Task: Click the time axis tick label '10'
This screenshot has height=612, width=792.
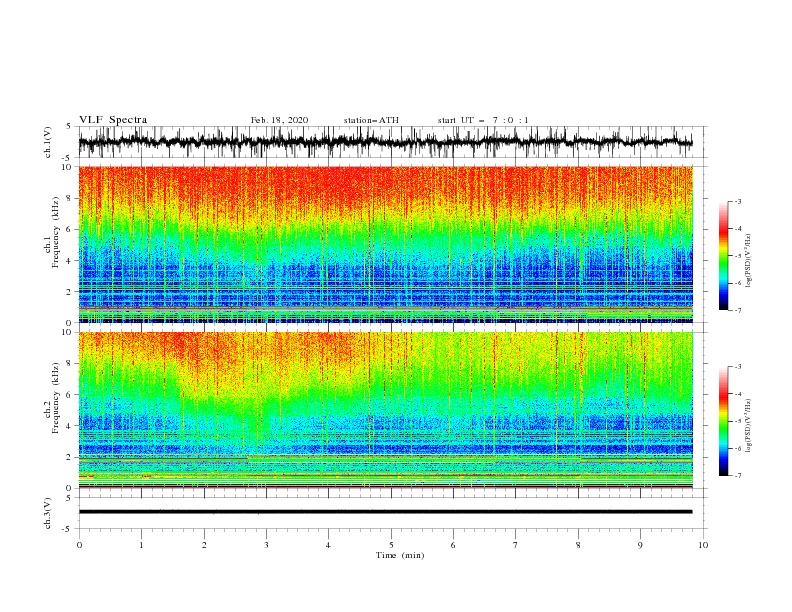Action: (703, 545)
